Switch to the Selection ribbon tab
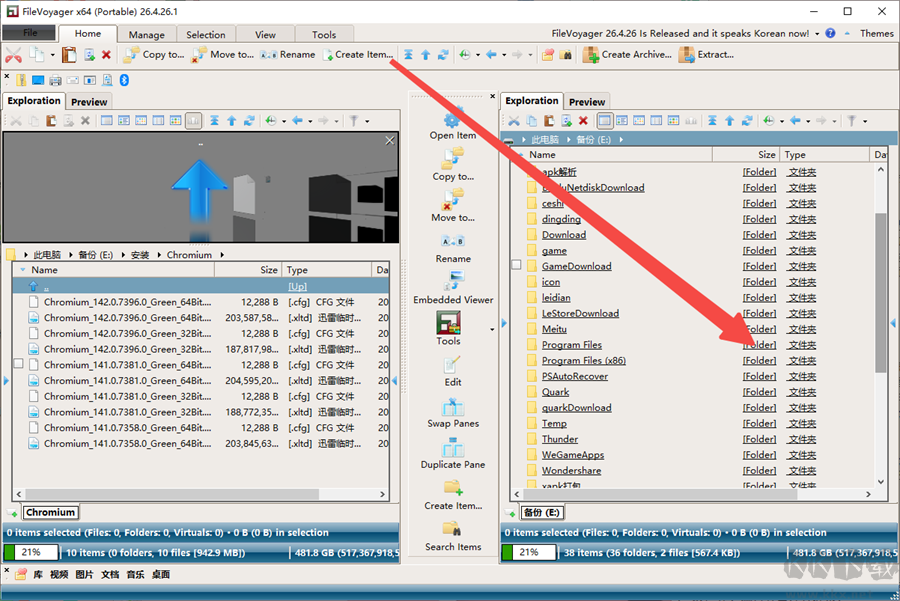The image size is (900, 601). point(205,34)
